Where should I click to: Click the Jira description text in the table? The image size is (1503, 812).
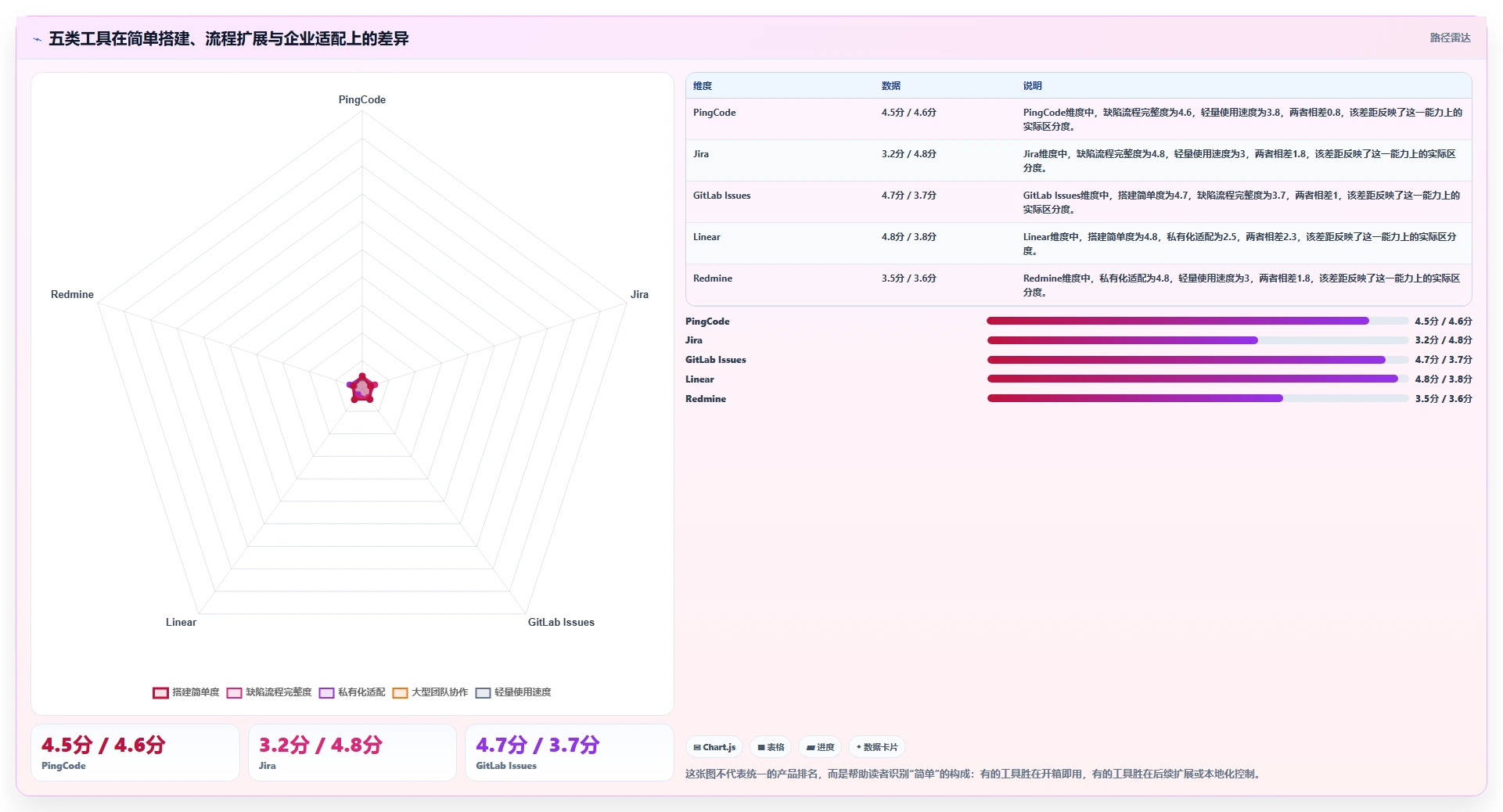(1240, 160)
